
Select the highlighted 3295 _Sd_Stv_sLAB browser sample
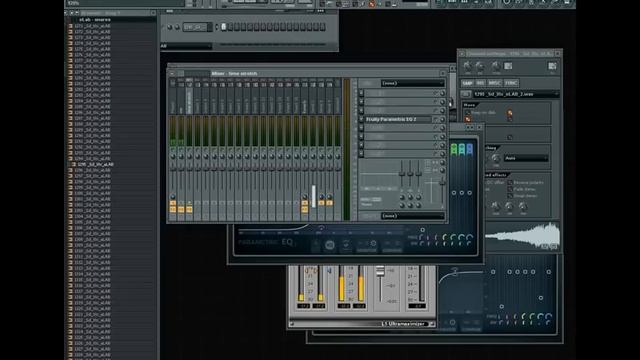click(x=95, y=164)
